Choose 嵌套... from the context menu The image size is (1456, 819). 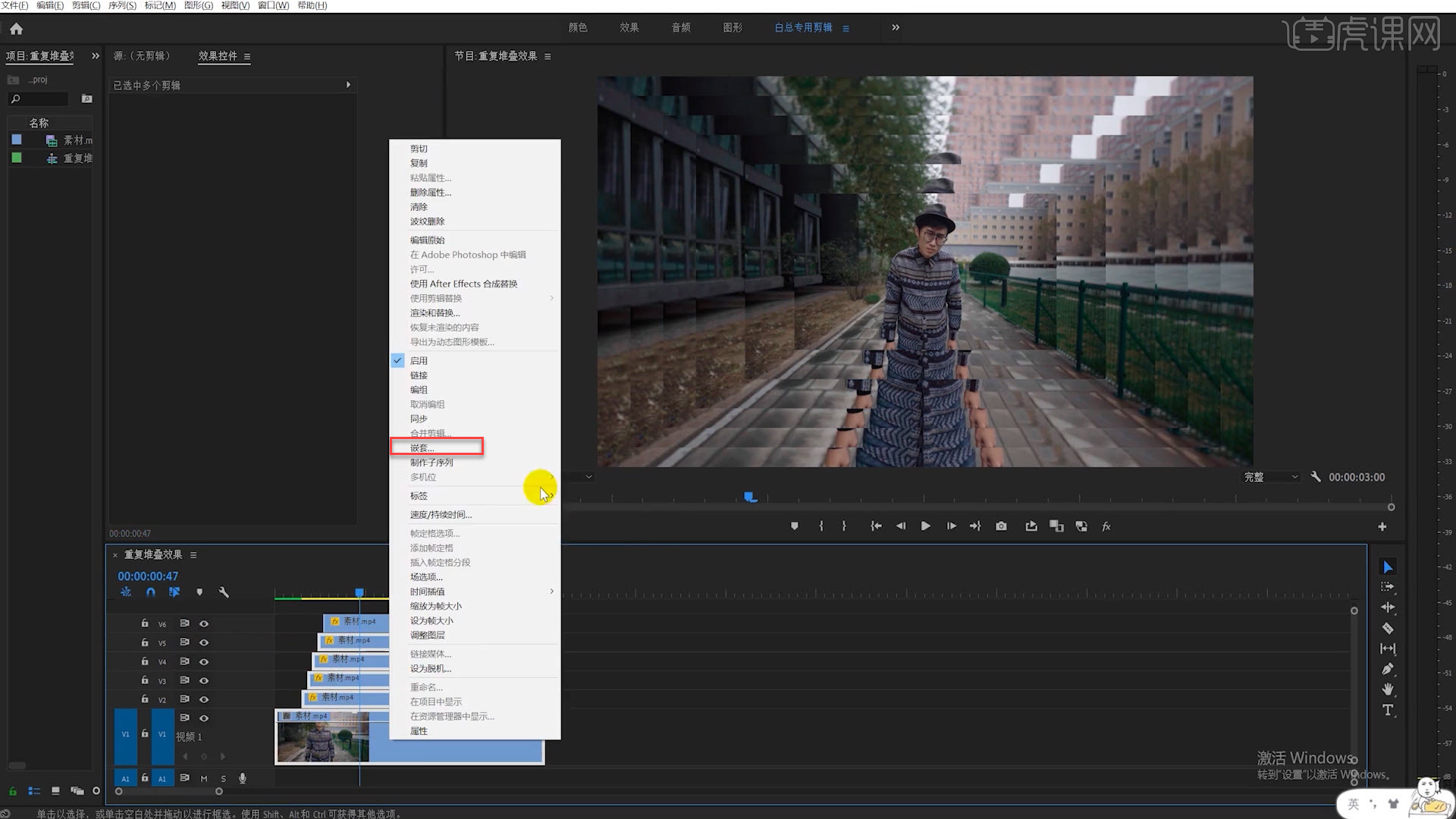(x=422, y=447)
